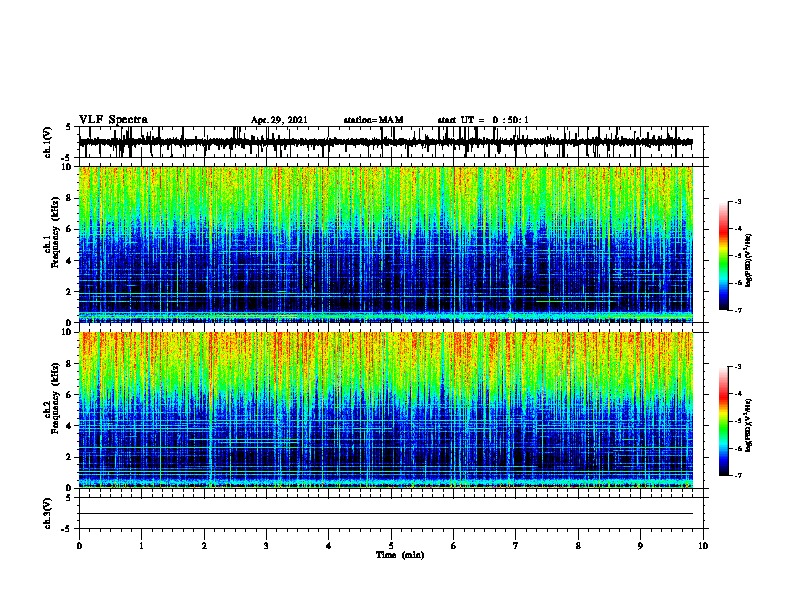Click the ch.1 color scale bar
792x612 pixels.
click(724, 256)
